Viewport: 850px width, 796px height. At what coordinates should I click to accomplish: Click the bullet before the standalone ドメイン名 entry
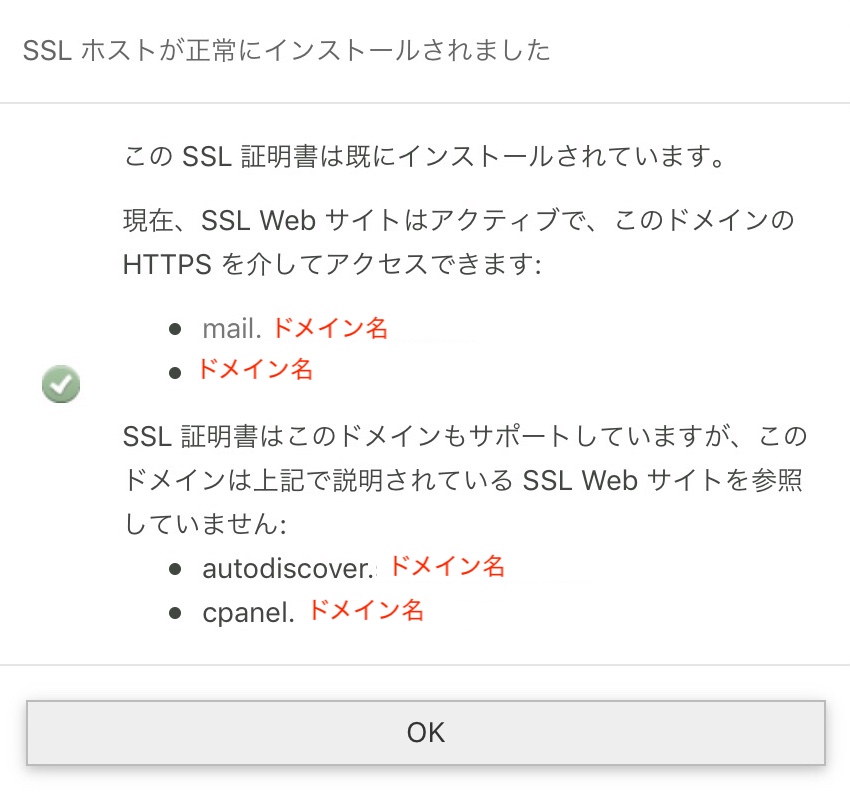pyautogui.click(x=175, y=373)
